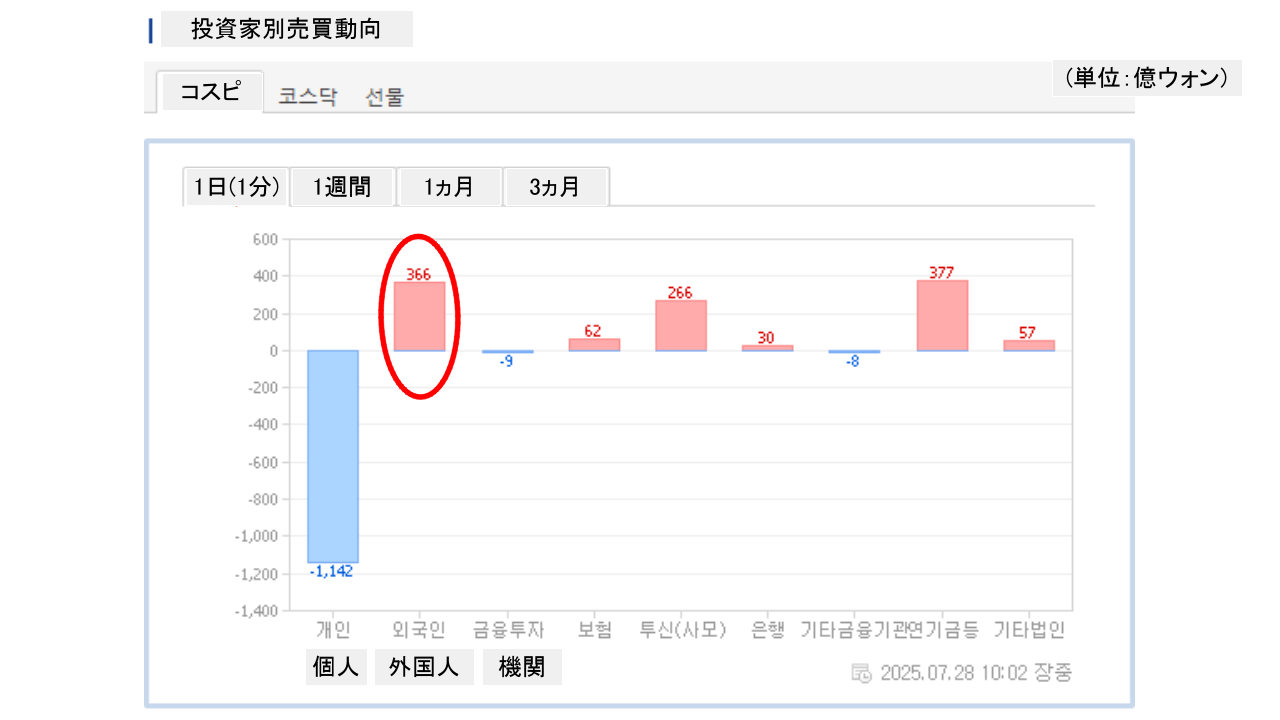This screenshot has width=1280, height=720.
Task: Switch to the 1週間 period tab
Action: point(342,187)
